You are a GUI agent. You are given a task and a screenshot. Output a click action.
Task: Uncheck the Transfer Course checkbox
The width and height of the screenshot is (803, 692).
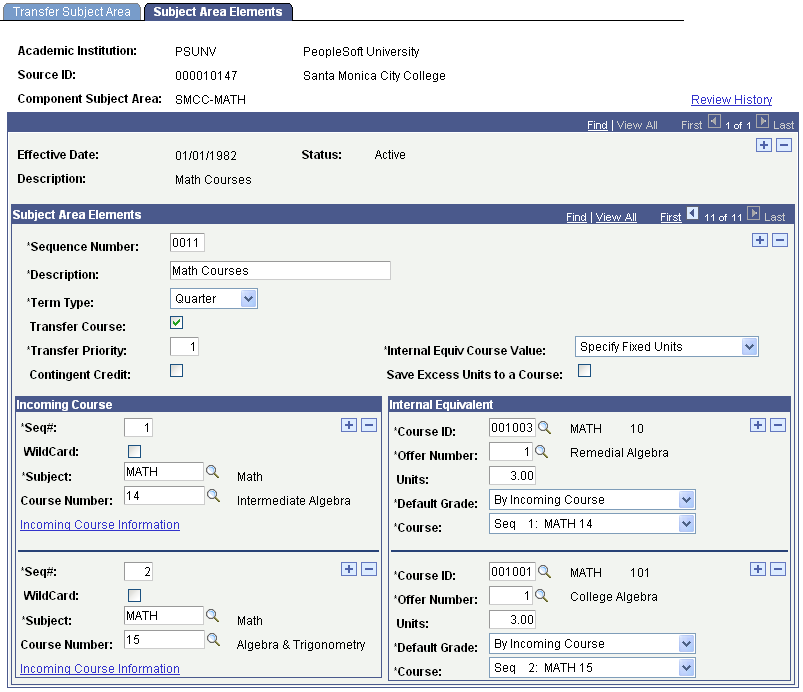tap(176, 323)
